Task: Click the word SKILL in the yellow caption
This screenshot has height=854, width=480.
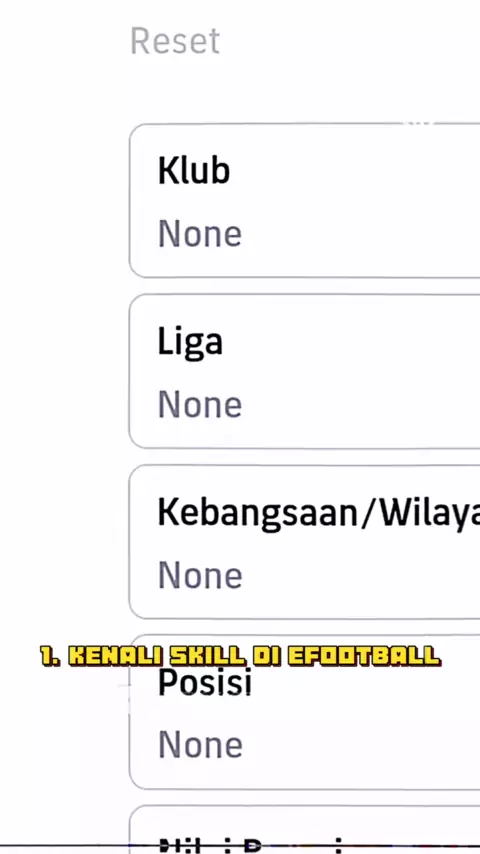Action: 208,656
